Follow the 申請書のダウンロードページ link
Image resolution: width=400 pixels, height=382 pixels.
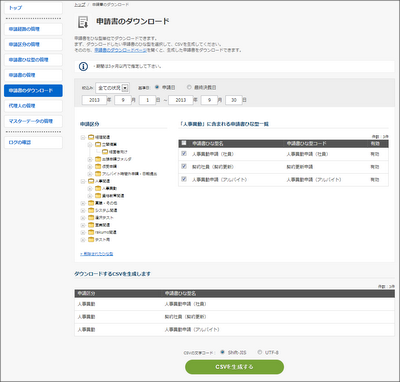tap(120, 50)
